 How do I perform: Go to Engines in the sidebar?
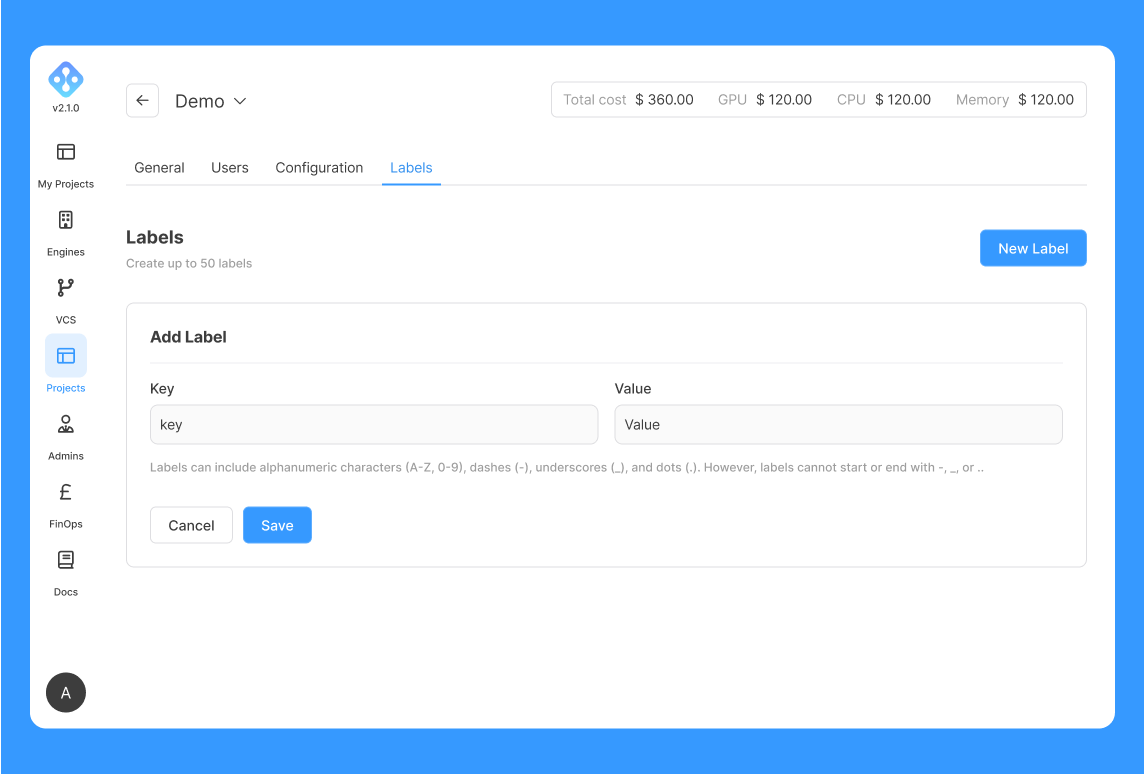pos(66,232)
